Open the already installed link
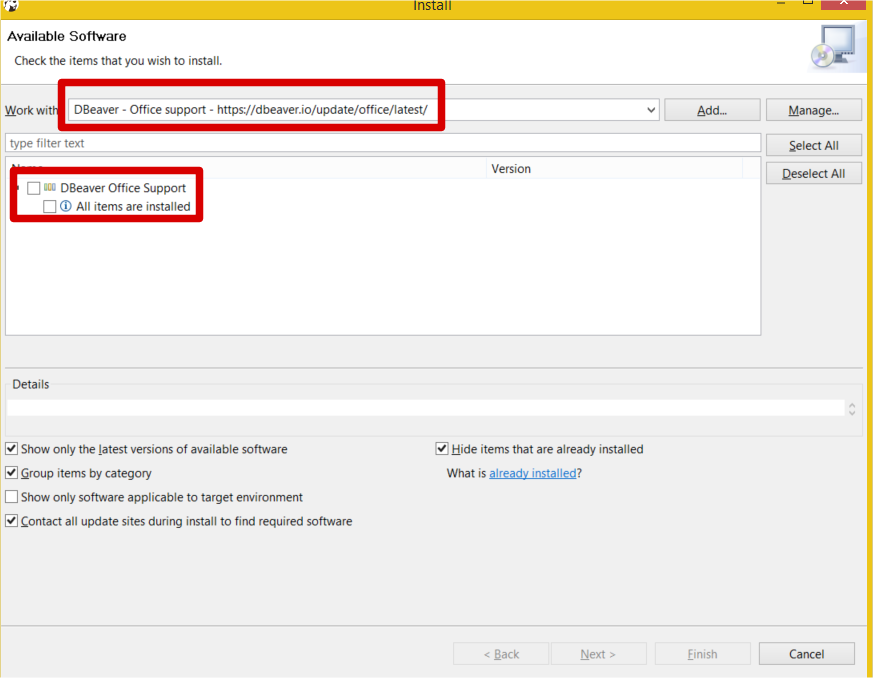The width and height of the screenshot is (873, 678). coord(532,473)
